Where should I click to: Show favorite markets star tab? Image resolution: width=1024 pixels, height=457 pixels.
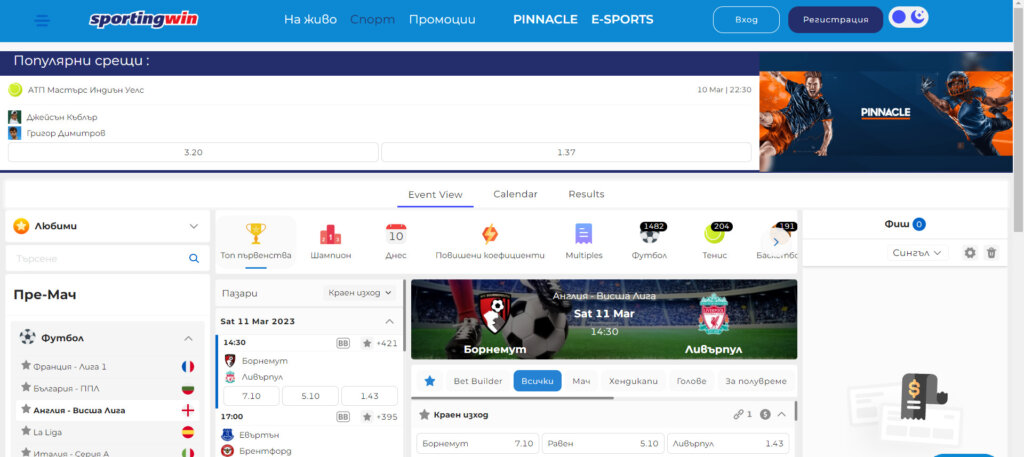point(430,381)
